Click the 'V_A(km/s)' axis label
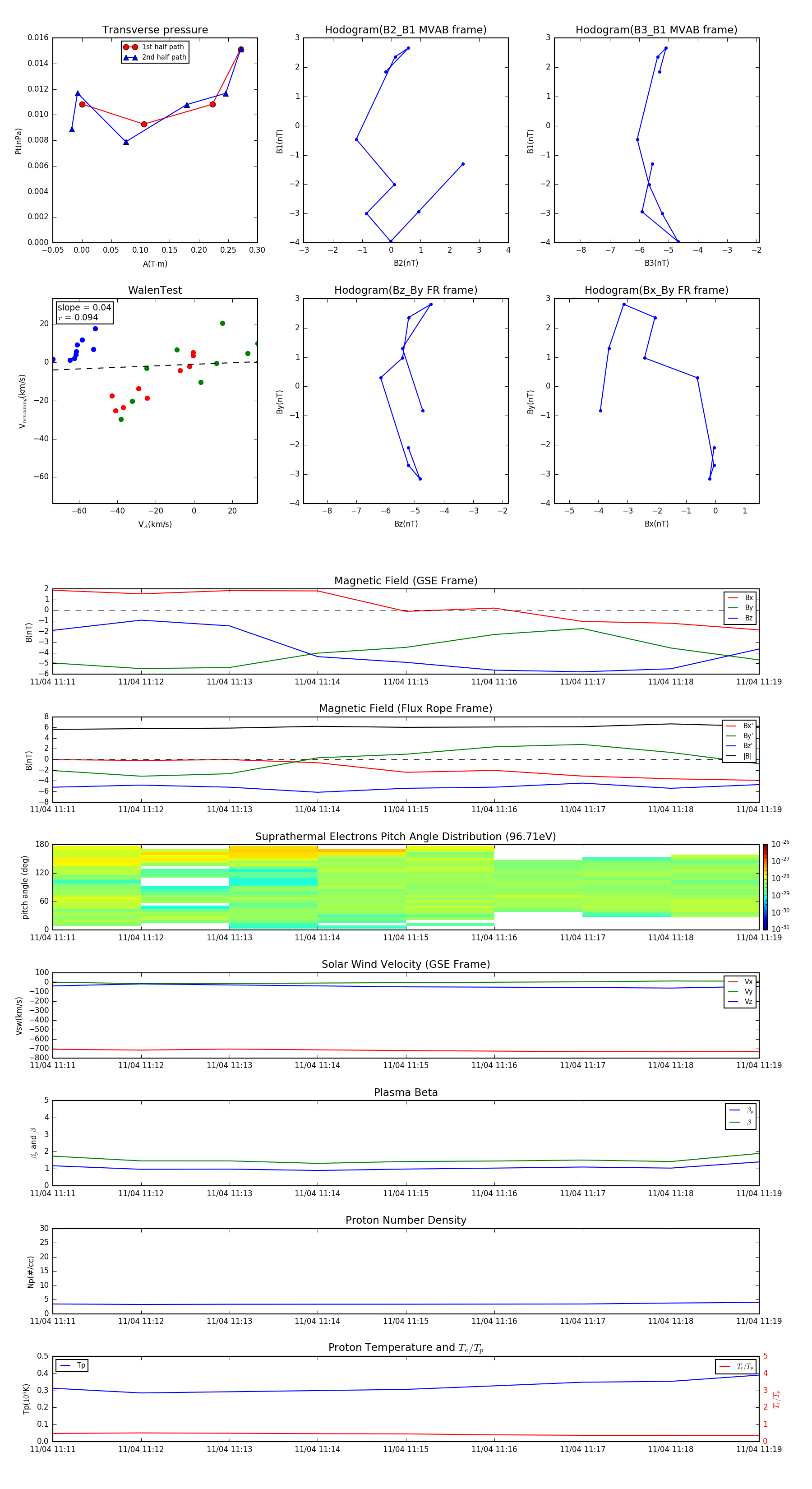 155,524
